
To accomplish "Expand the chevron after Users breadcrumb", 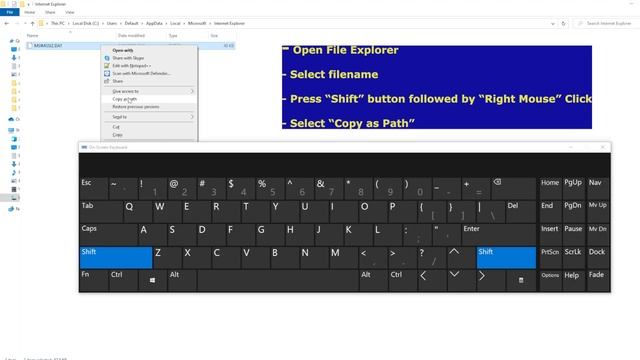I will [121, 24].
